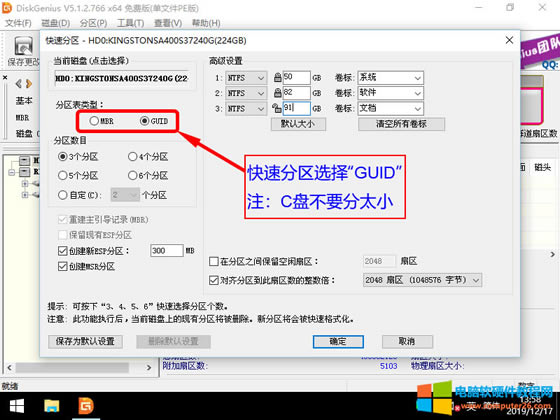Click the DiskGenius taskbar icon

pyautogui.click(x=86, y=406)
